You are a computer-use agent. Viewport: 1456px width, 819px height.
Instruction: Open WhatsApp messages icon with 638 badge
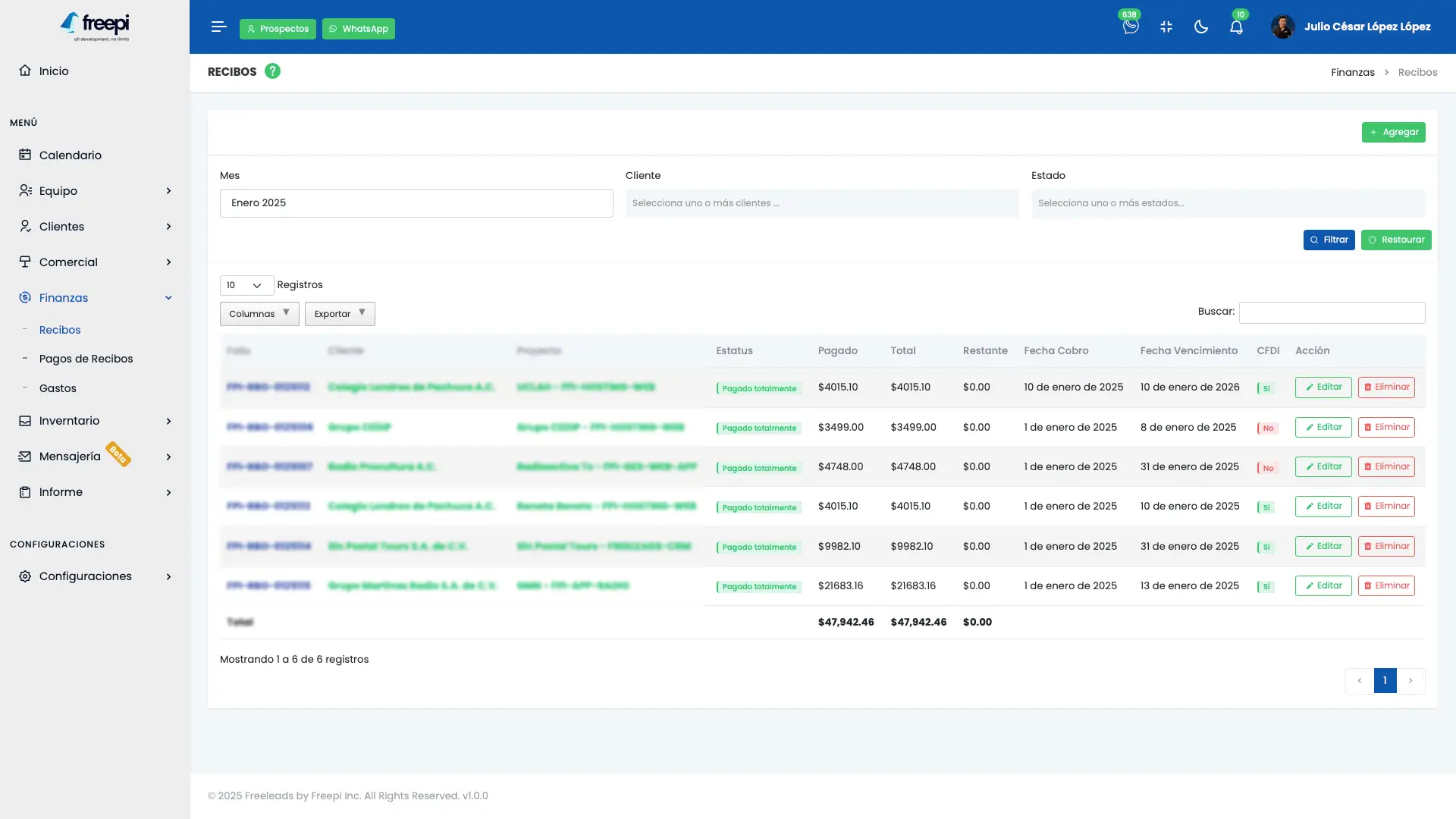click(x=1130, y=27)
